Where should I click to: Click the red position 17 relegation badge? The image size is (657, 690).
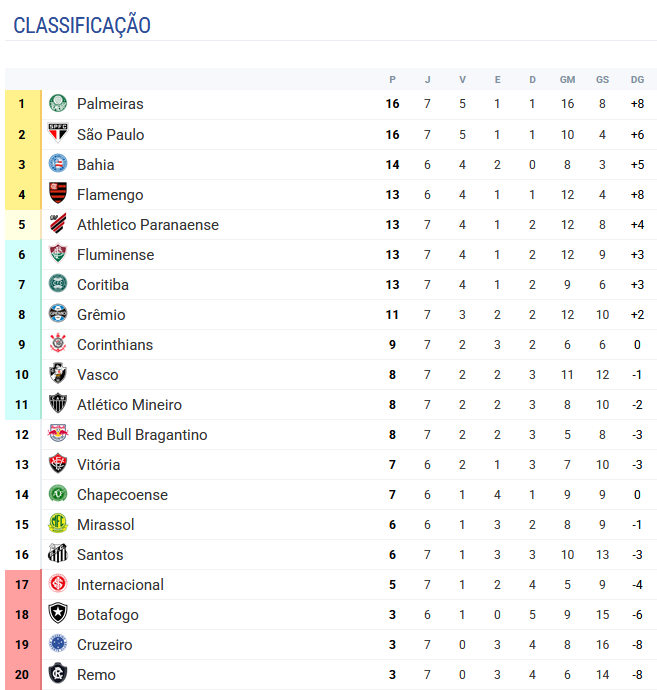click(x=21, y=584)
